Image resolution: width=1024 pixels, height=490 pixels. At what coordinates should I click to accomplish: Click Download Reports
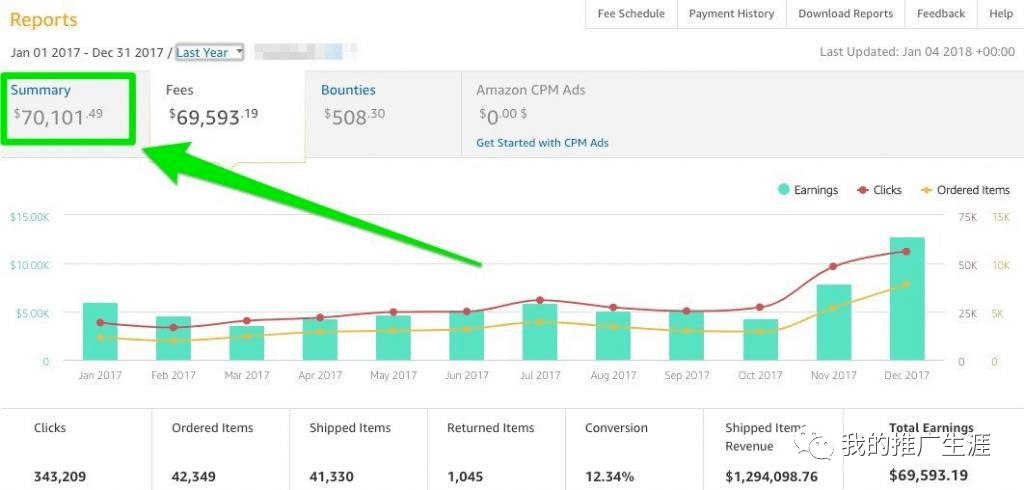(x=845, y=14)
